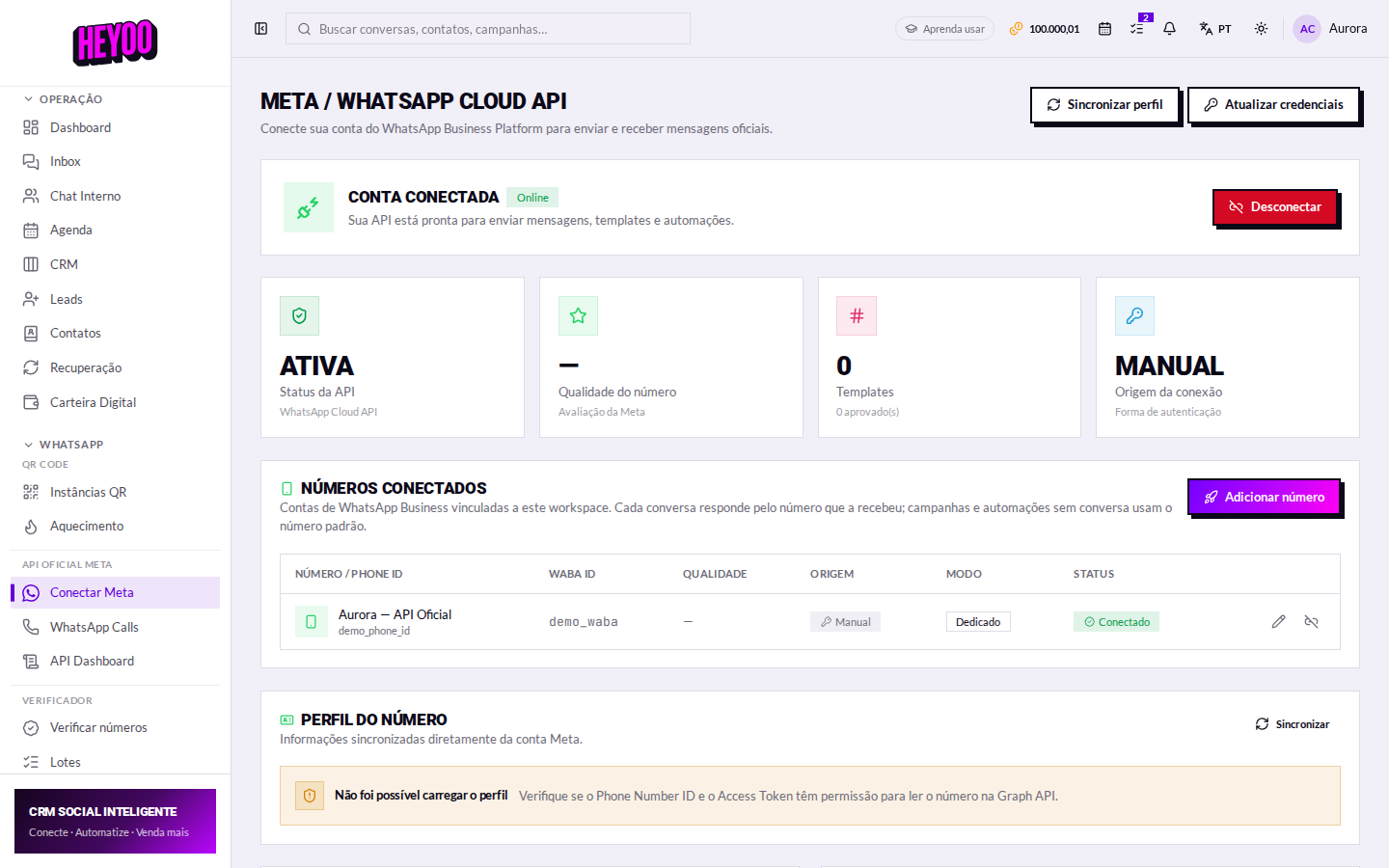Open the calendar icon in the top bar
Image resolution: width=1389 pixels, height=868 pixels.
tap(1104, 29)
